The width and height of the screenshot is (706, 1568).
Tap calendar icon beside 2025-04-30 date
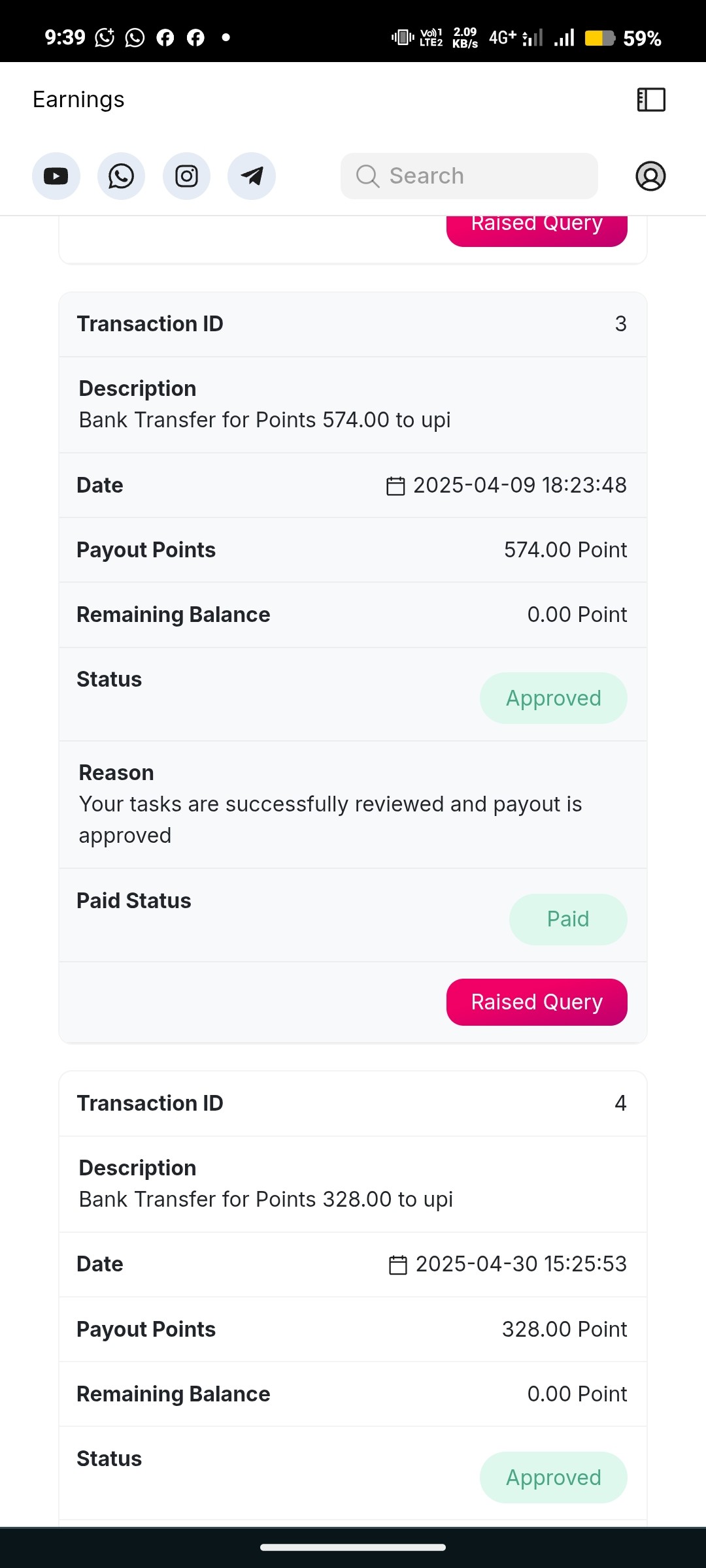tap(398, 1265)
